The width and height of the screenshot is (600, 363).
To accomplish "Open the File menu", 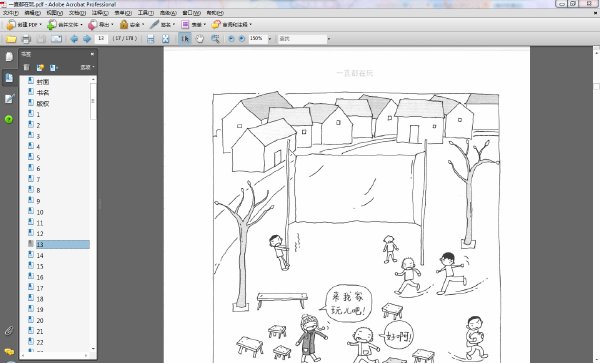I will pyautogui.click(x=10, y=13).
